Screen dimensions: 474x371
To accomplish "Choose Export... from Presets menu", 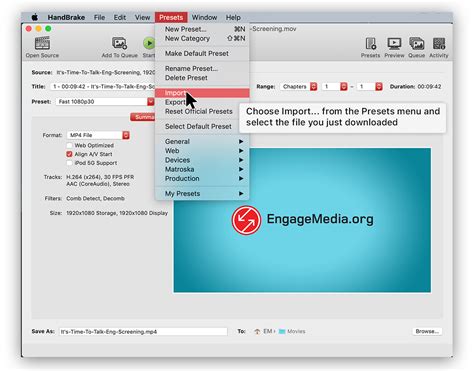I will 202,102.
